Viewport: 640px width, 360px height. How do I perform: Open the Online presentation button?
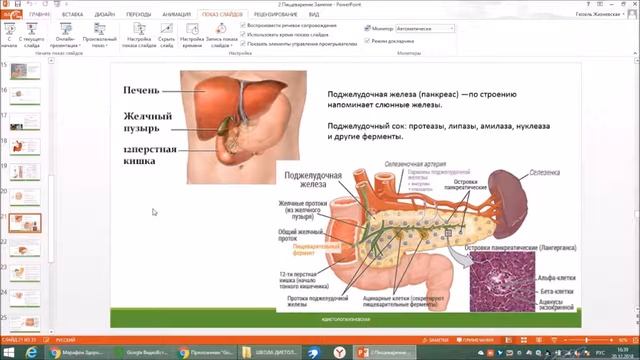(65, 35)
